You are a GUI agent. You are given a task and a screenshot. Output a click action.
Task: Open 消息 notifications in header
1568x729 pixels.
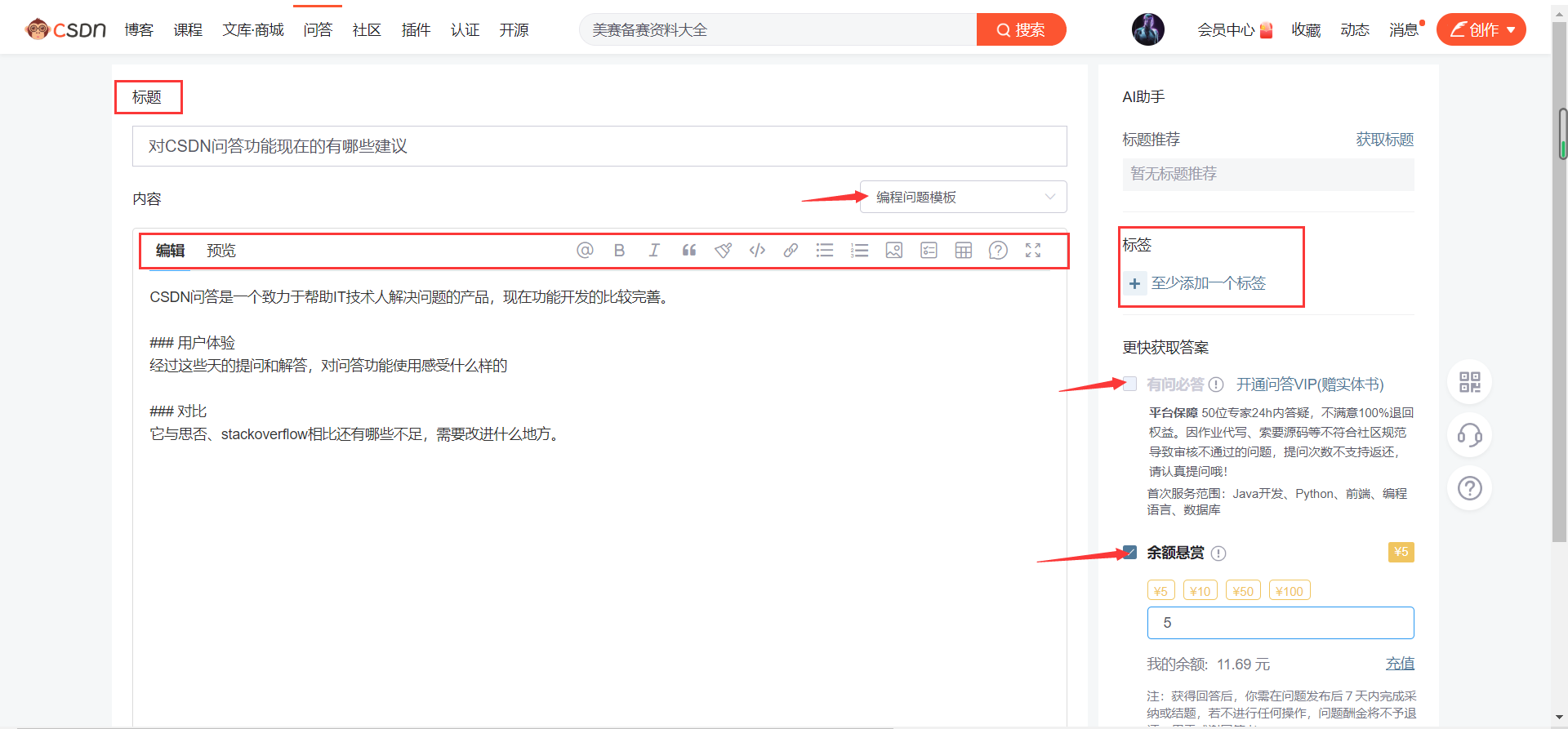point(1404,30)
